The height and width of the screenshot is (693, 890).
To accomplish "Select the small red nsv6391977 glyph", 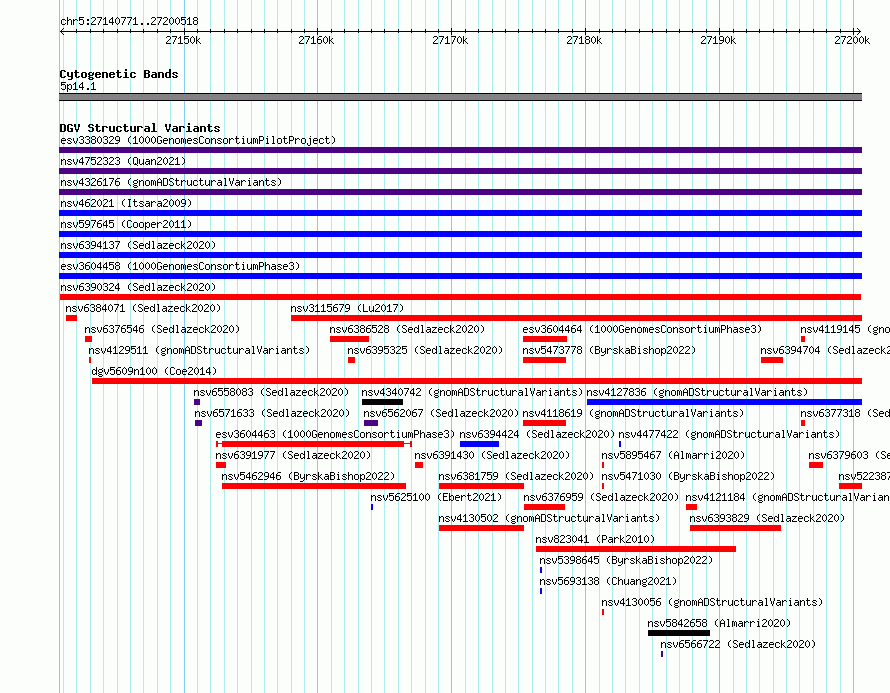I will click(221, 465).
